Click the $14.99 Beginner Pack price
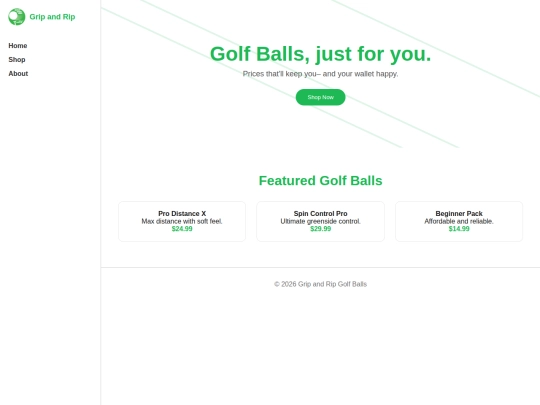Image resolution: width=540 pixels, height=405 pixels. click(459, 229)
